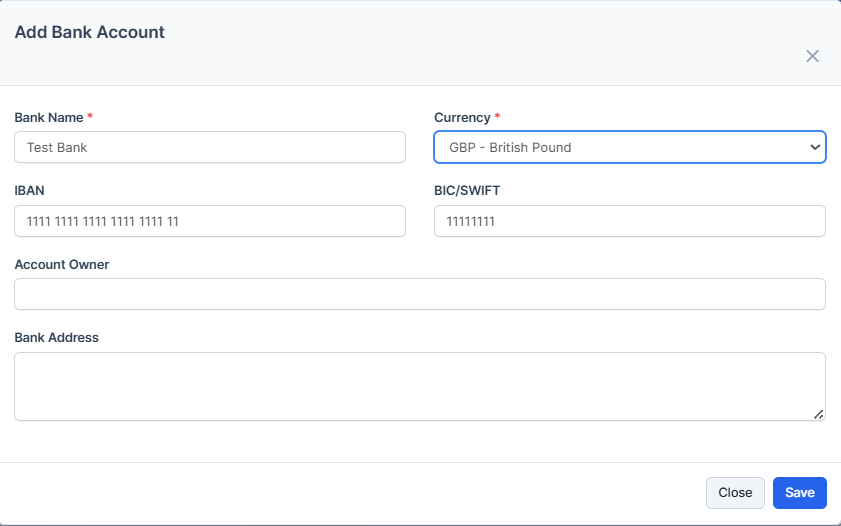Viewport: 841px width, 526px height.
Task: Click the empty Account Owner field
Action: (420, 294)
